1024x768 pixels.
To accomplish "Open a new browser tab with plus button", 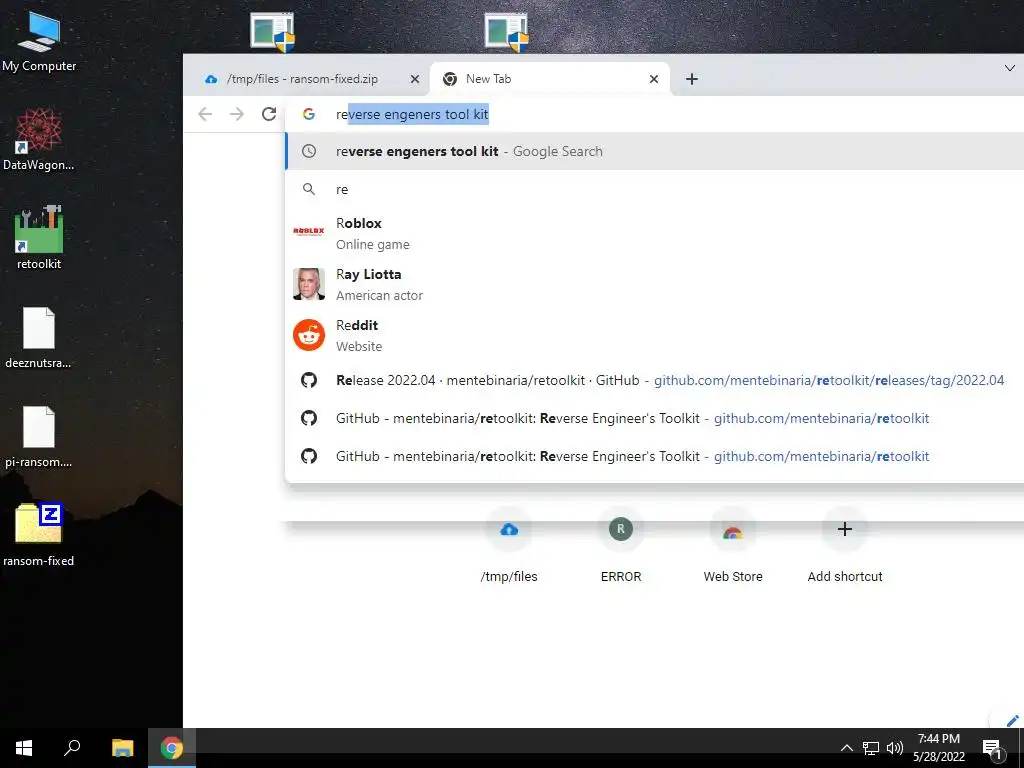I will [692, 79].
